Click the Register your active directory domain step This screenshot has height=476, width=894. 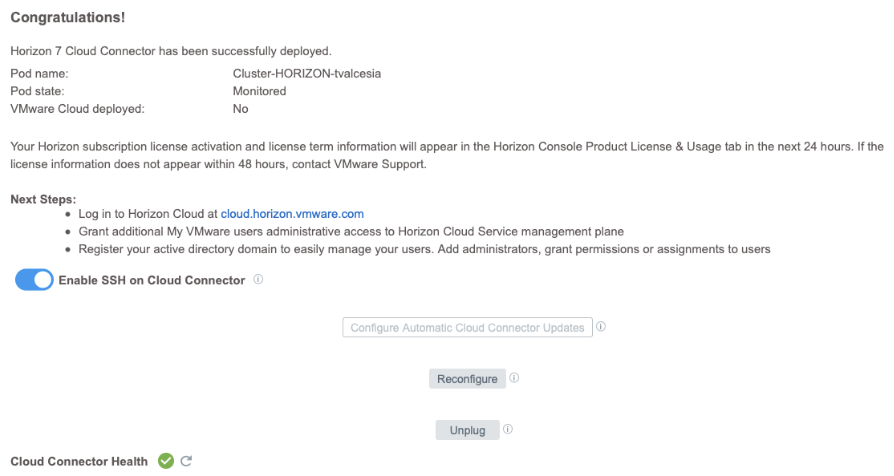pos(422,249)
